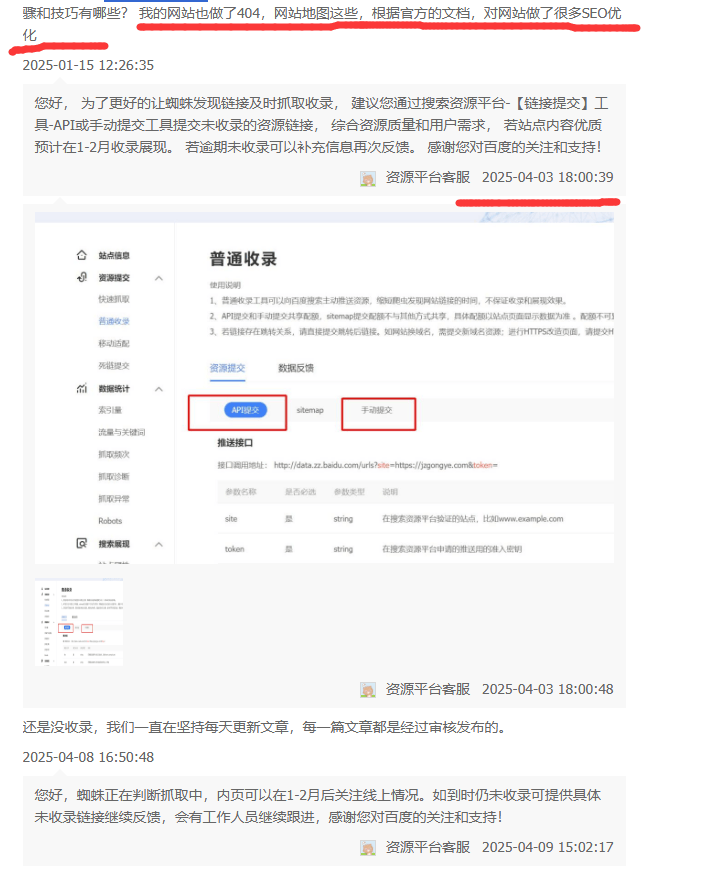
Task: Open 流量与关键词 under 数据统计
Action: tap(122, 433)
